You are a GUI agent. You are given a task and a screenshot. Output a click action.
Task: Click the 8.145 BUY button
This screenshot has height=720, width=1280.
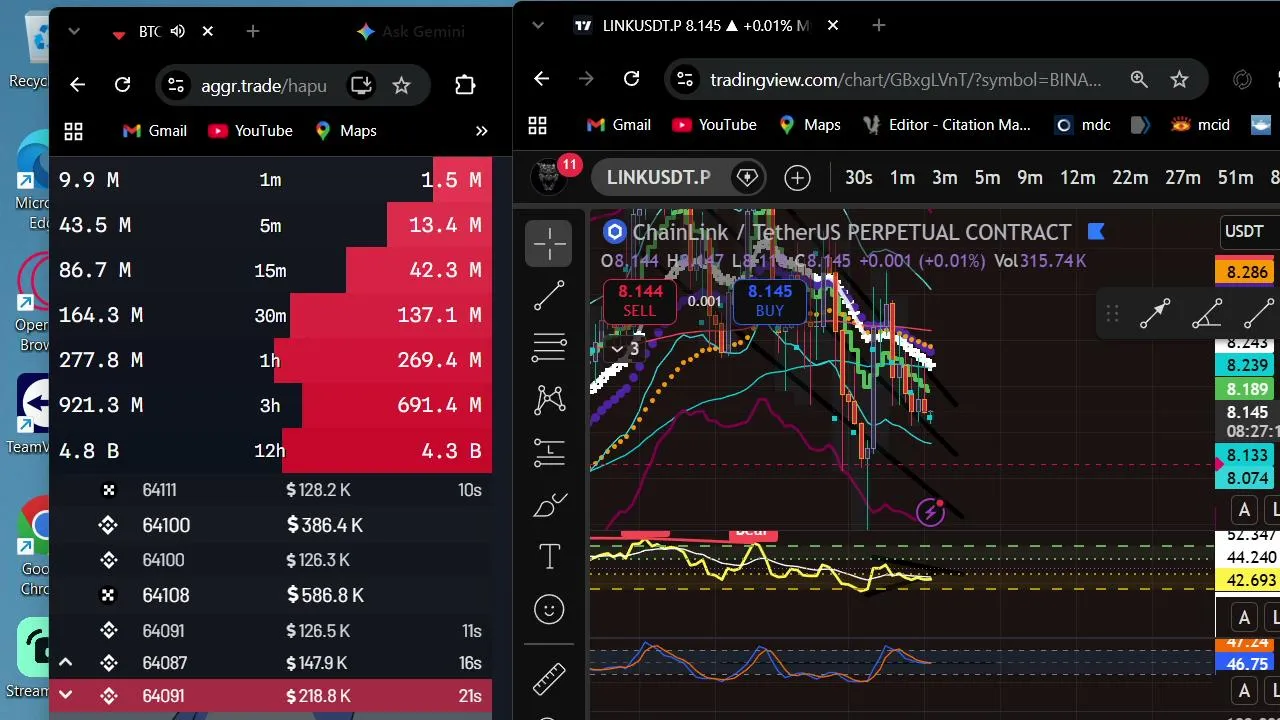point(770,301)
